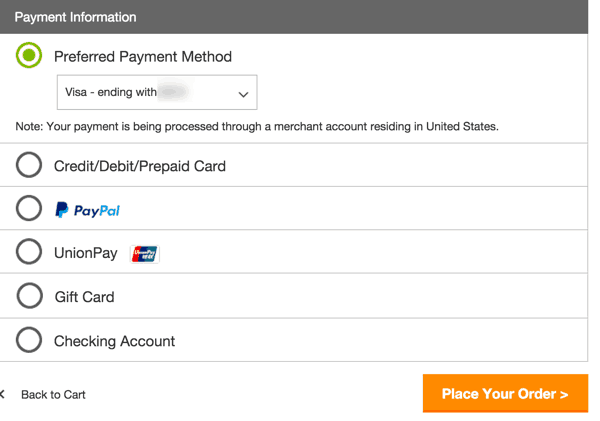This screenshot has width=600, height=421.
Task: Click the dropdown chevron arrow
Action: click(243, 94)
